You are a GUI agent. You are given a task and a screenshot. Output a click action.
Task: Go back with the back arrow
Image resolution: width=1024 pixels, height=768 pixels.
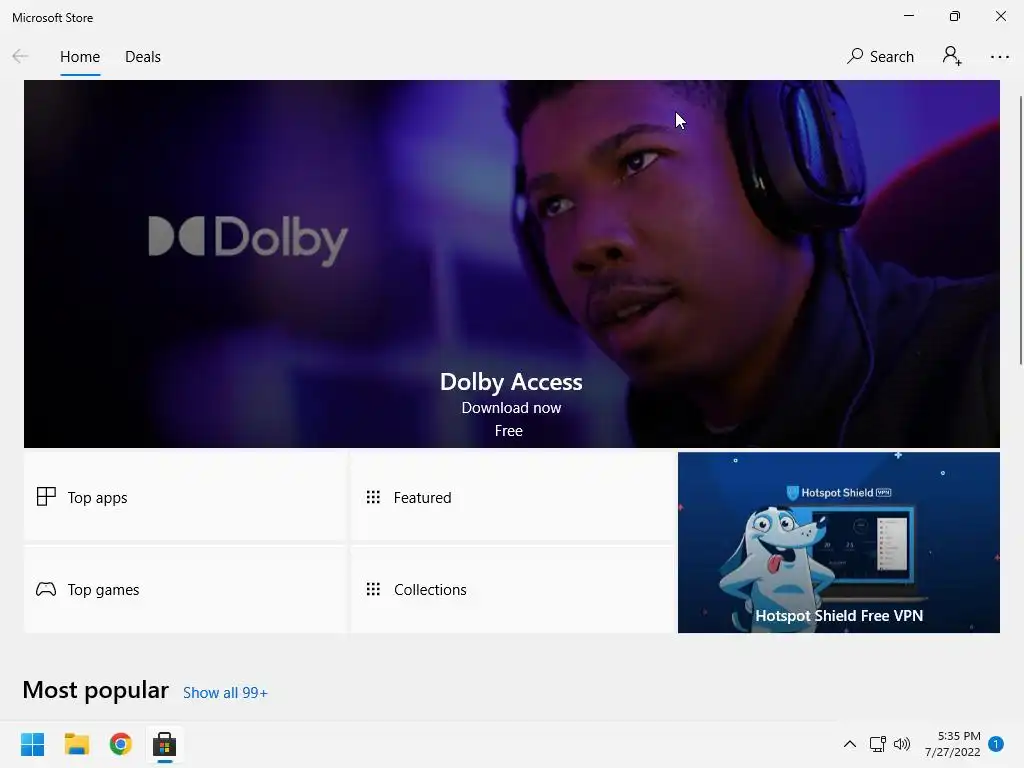point(20,57)
